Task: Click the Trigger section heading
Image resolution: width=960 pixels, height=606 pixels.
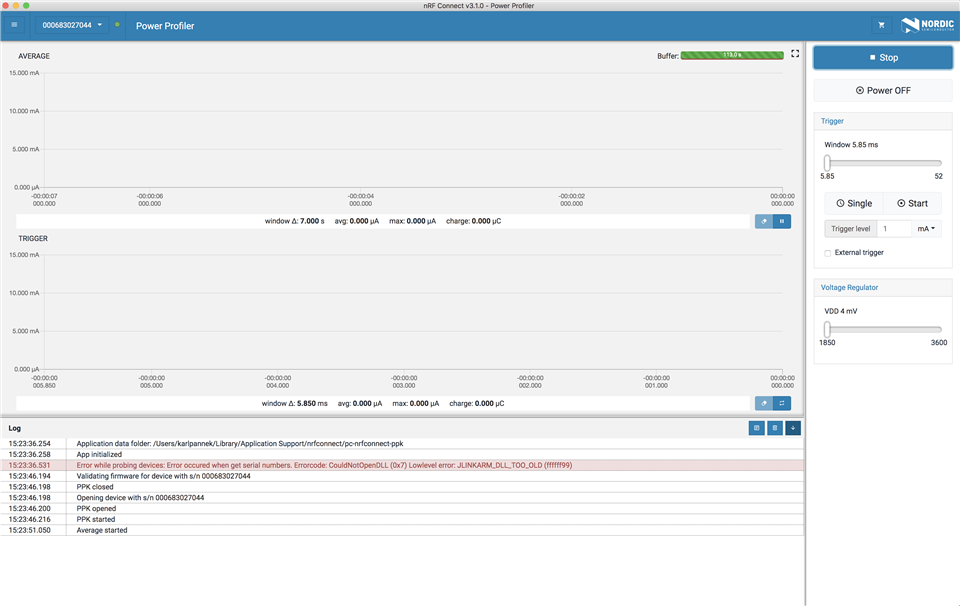Action: pyautogui.click(x=832, y=121)
